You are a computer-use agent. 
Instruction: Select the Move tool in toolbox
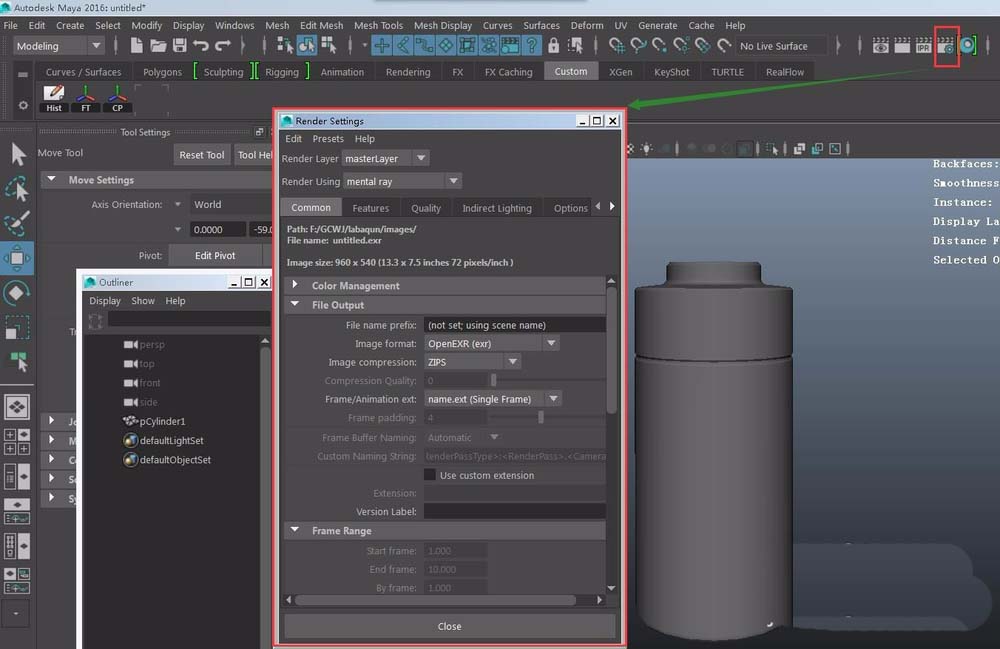[17, 258]
